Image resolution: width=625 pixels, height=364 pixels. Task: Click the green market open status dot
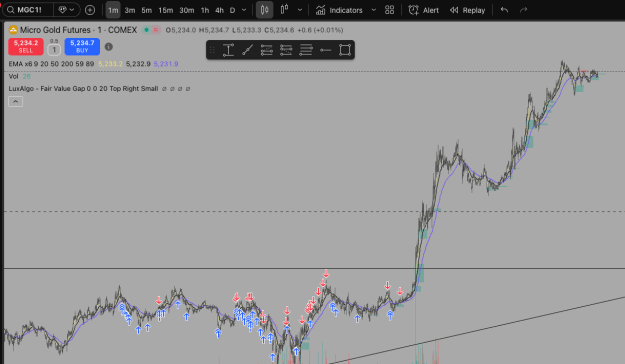[146, 30]
